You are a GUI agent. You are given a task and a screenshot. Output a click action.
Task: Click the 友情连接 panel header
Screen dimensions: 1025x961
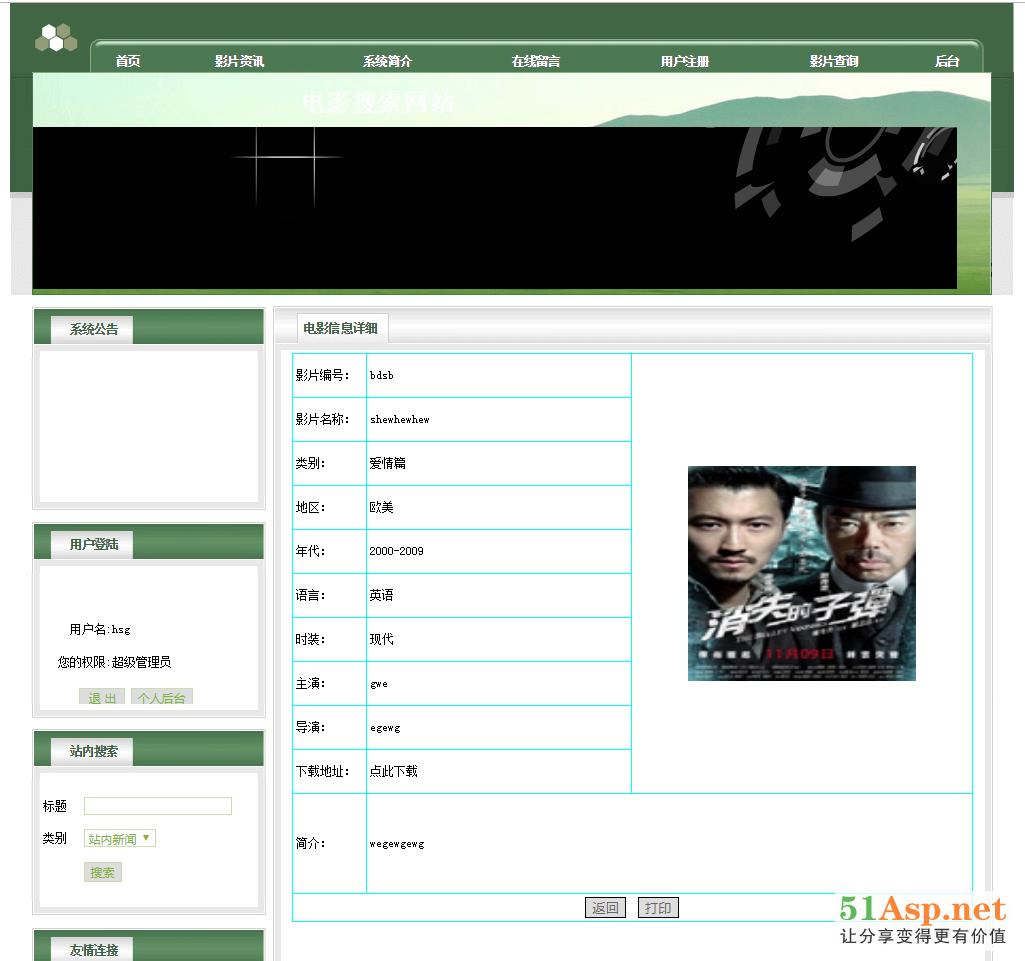pos(94,949)
